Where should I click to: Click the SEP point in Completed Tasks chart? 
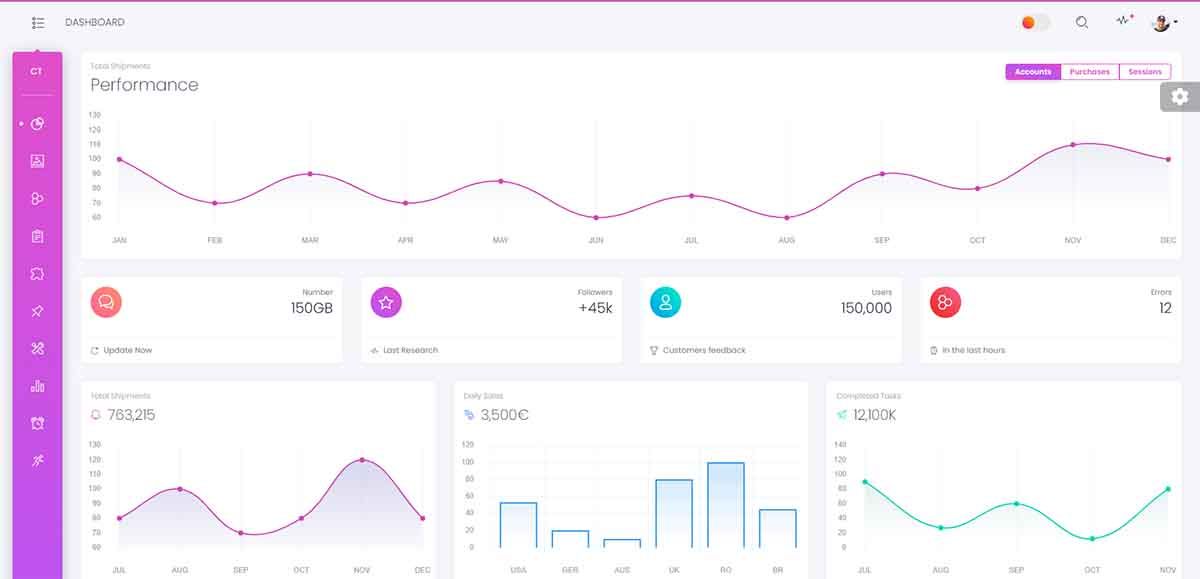click(x=1017, y=504)
